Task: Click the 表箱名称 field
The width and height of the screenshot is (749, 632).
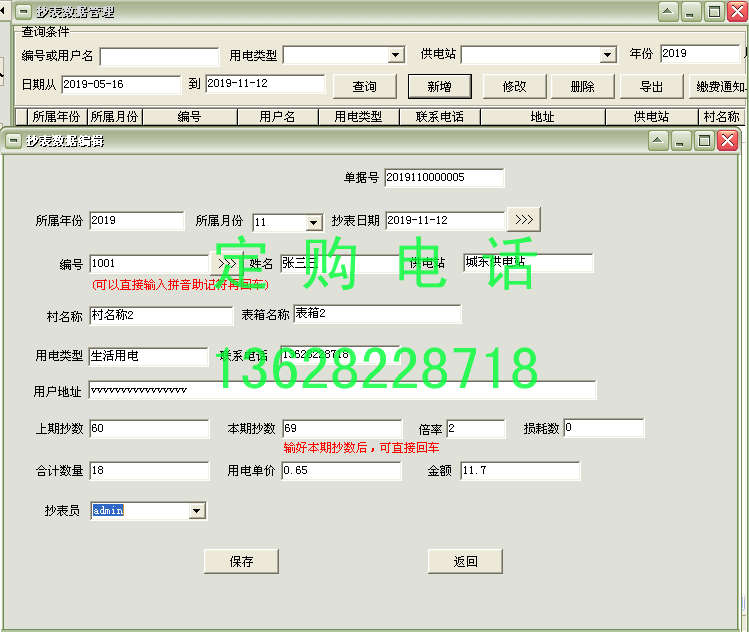Action: 377,314
